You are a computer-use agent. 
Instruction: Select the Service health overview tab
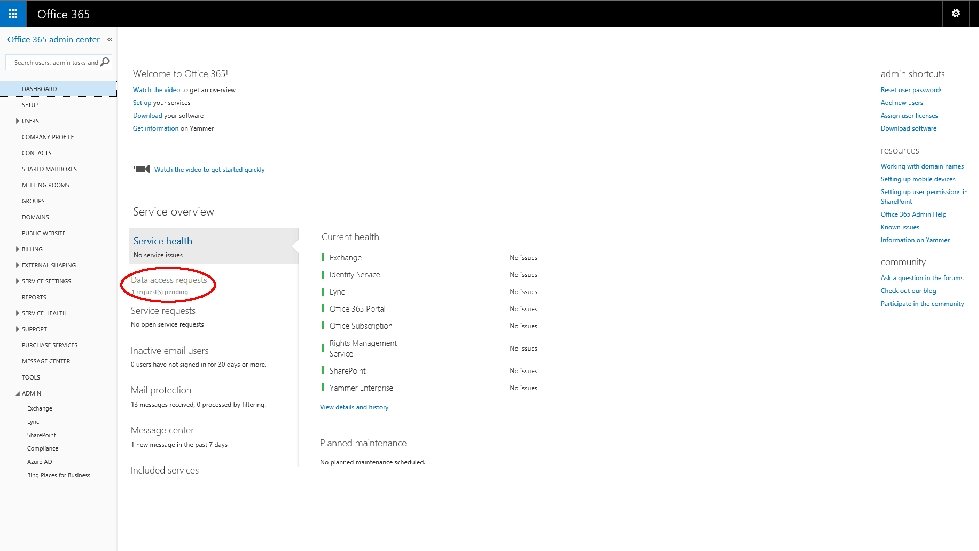pos(214,246)
